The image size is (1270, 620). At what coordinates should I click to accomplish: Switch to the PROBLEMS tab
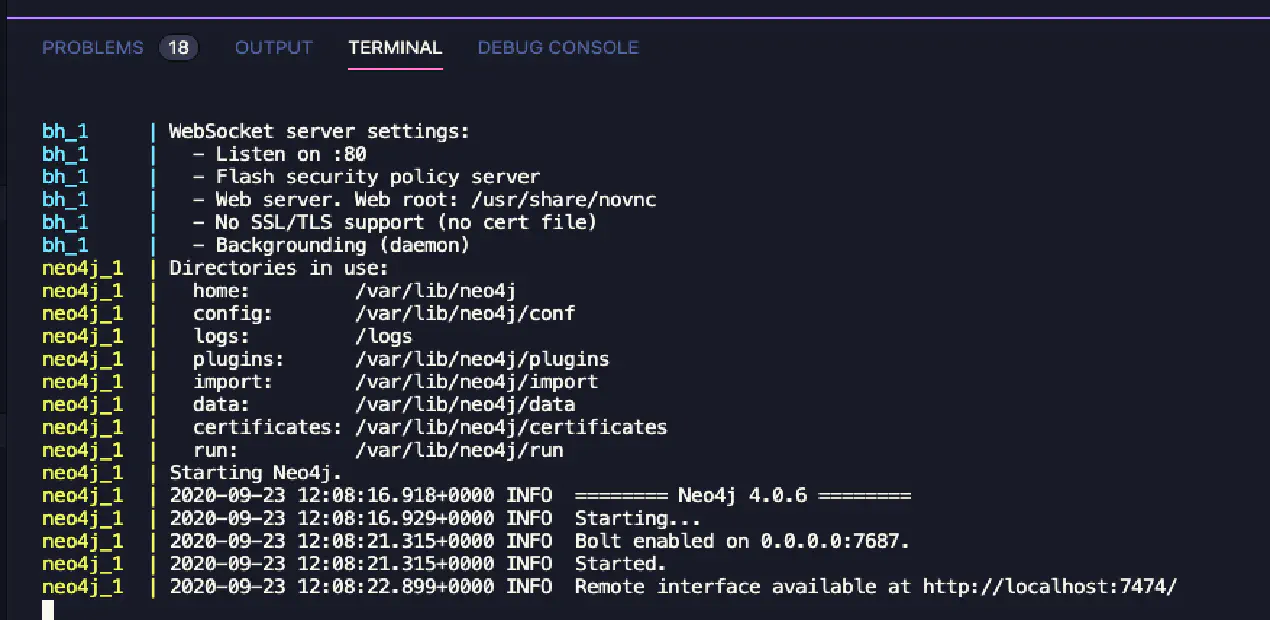(93, 47)
